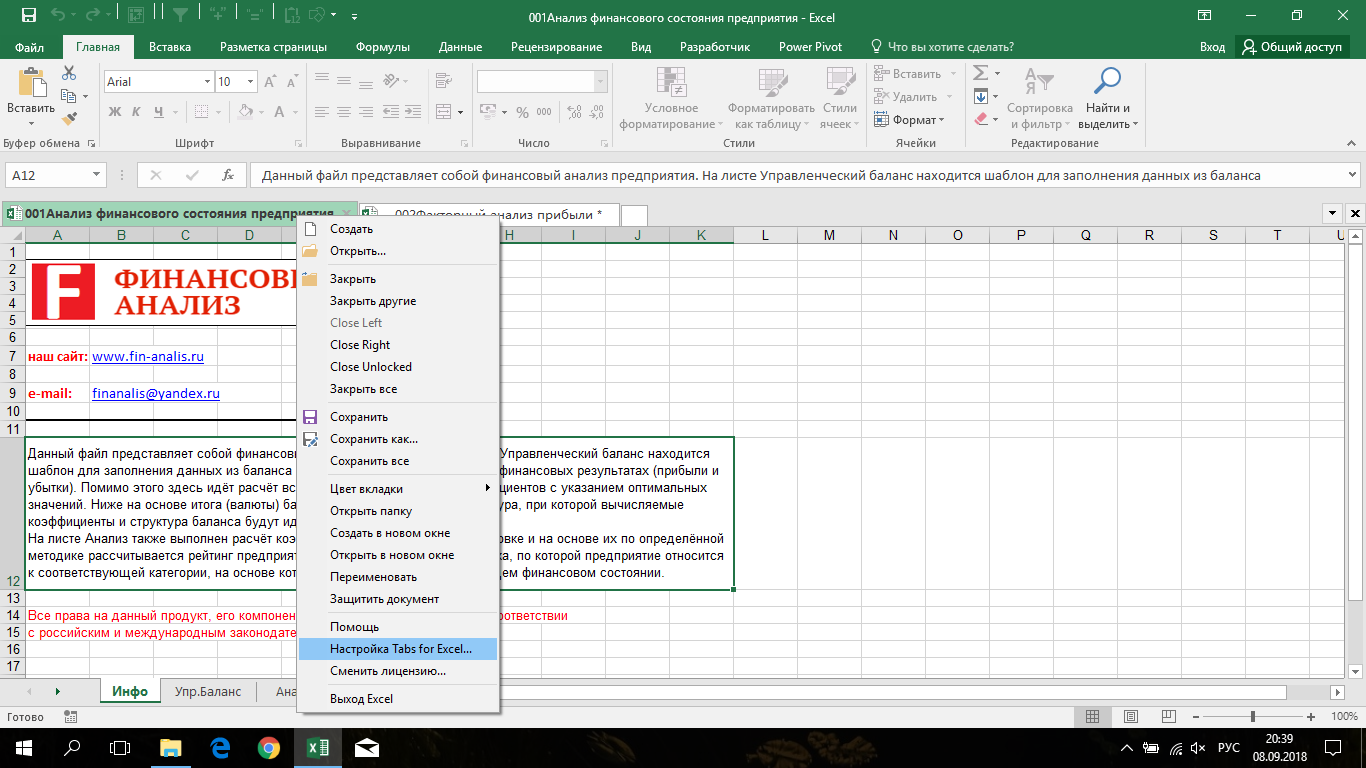The image size is (1366, 768).
Task: Open the Name Box dropdown for A12
Action: pyautogui.click(x=97, y=175)
